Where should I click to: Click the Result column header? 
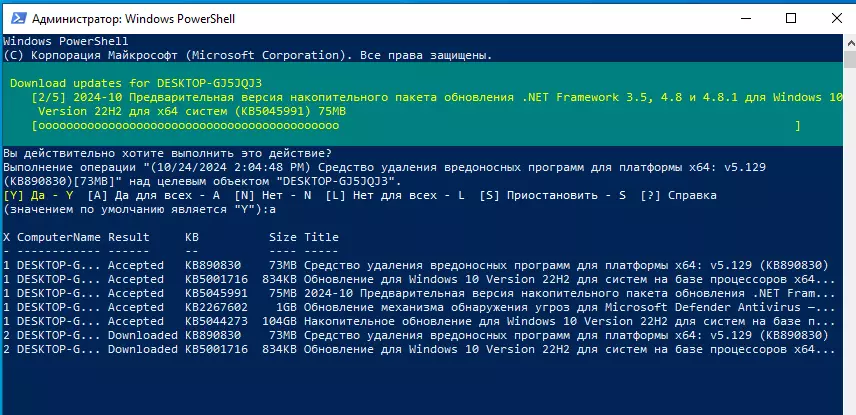[128, 237]
